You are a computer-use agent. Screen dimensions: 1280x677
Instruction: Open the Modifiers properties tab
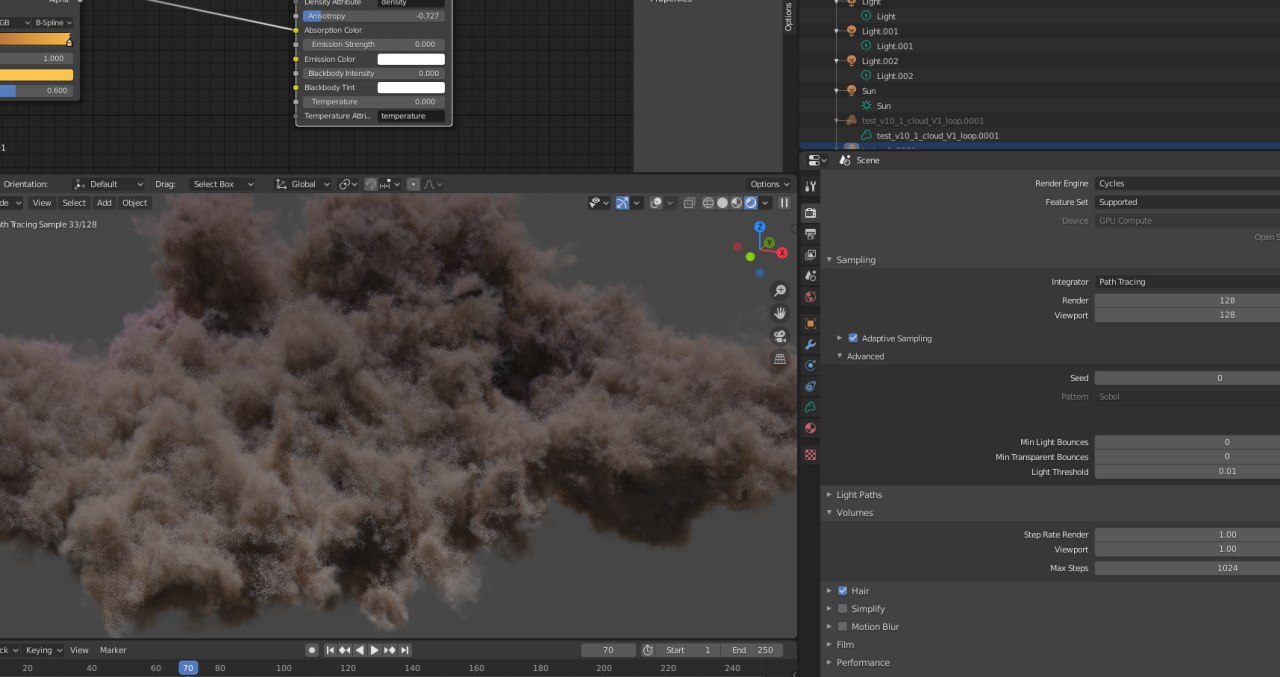coord(810,344)
